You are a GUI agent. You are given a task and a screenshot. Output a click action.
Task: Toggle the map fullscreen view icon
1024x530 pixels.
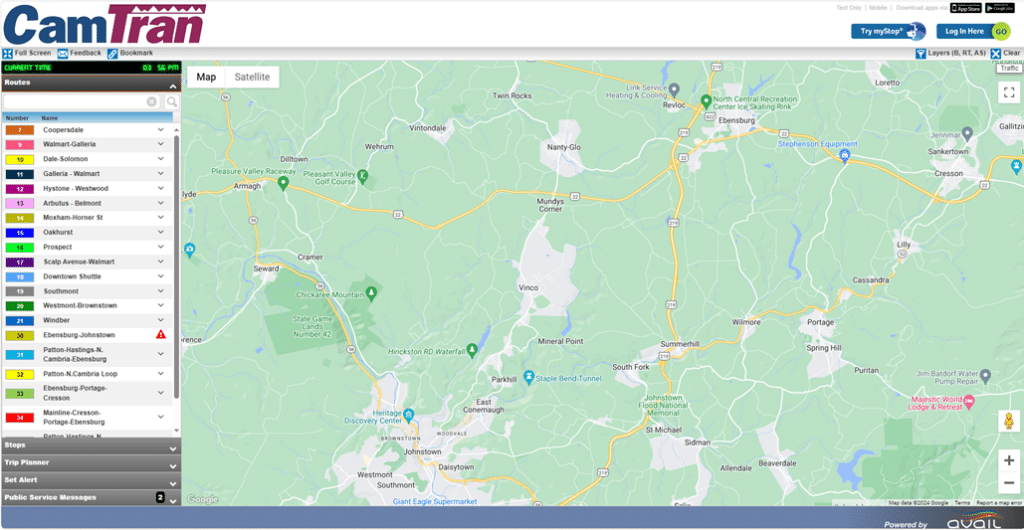(x=1008, y=92)
